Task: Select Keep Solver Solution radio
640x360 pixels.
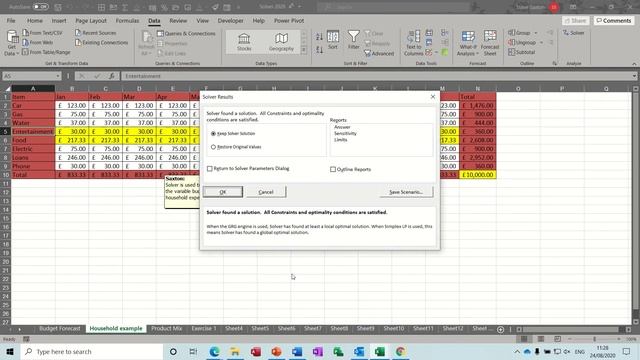Action: [x=213, y=133]
